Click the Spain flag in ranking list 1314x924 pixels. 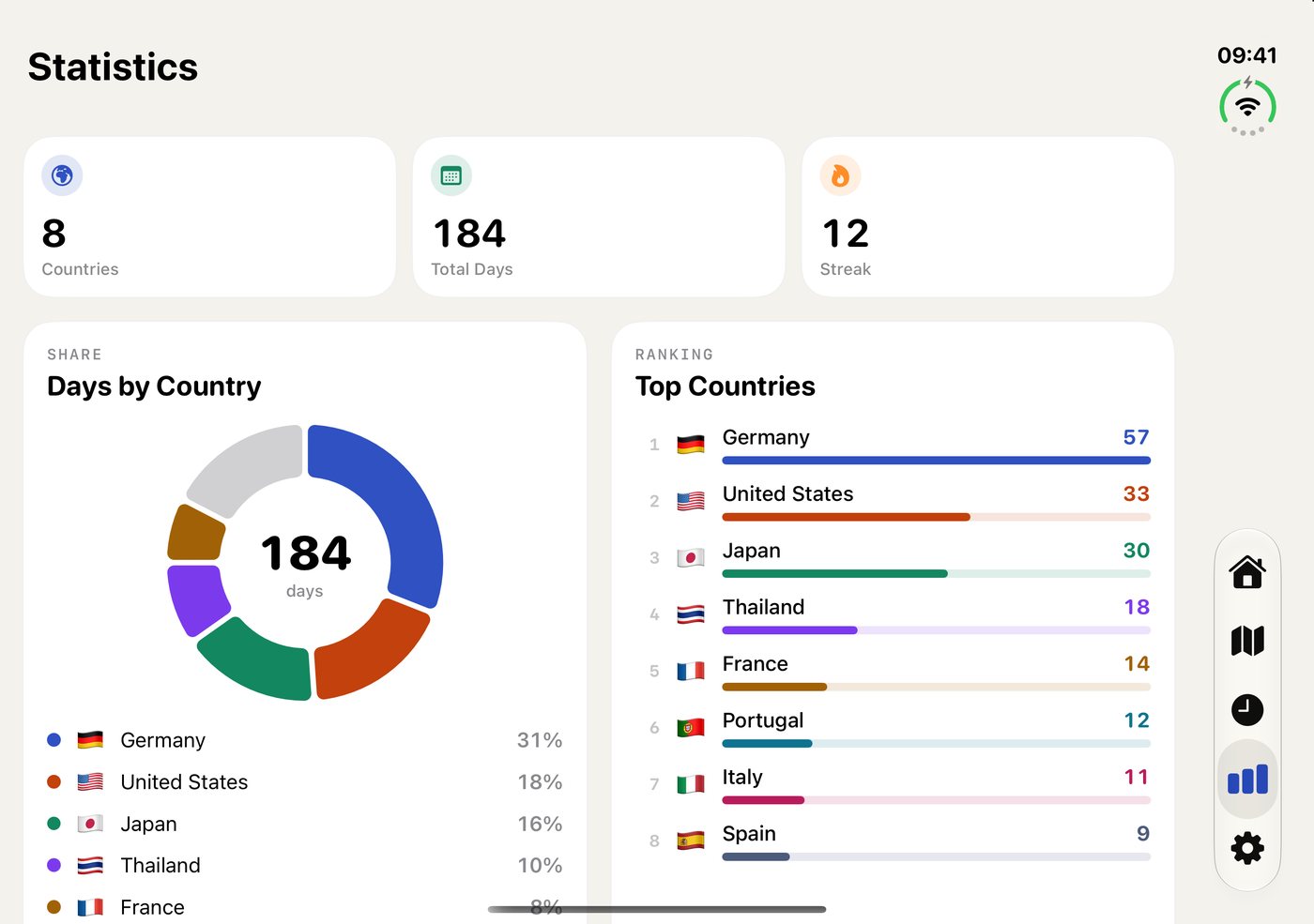pyautogui.click(x=691, y=841)
